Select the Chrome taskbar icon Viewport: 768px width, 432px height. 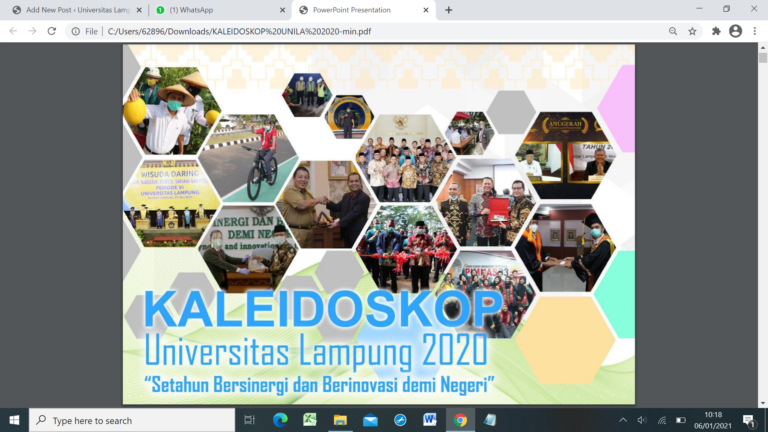click(x=460, y=420)
